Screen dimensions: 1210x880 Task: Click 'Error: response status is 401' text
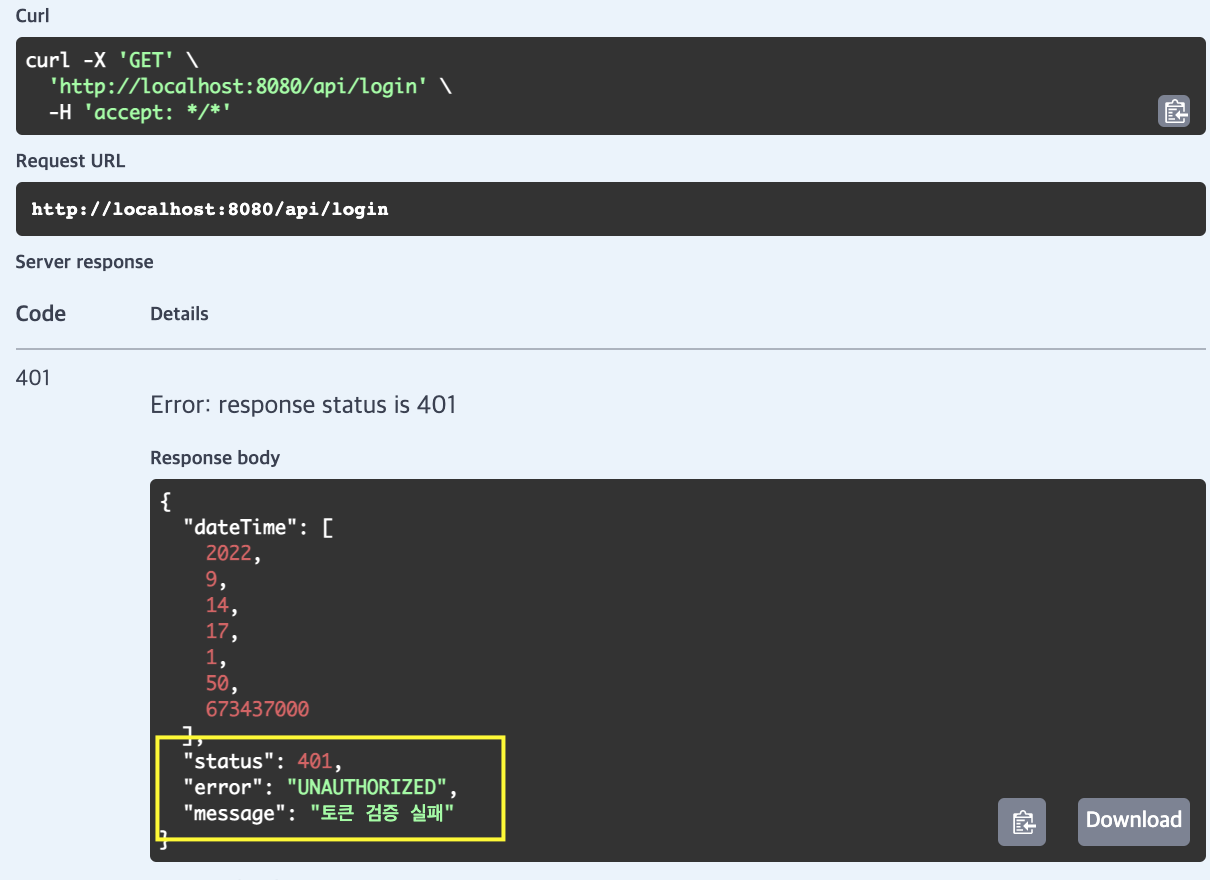coord(303,405)
